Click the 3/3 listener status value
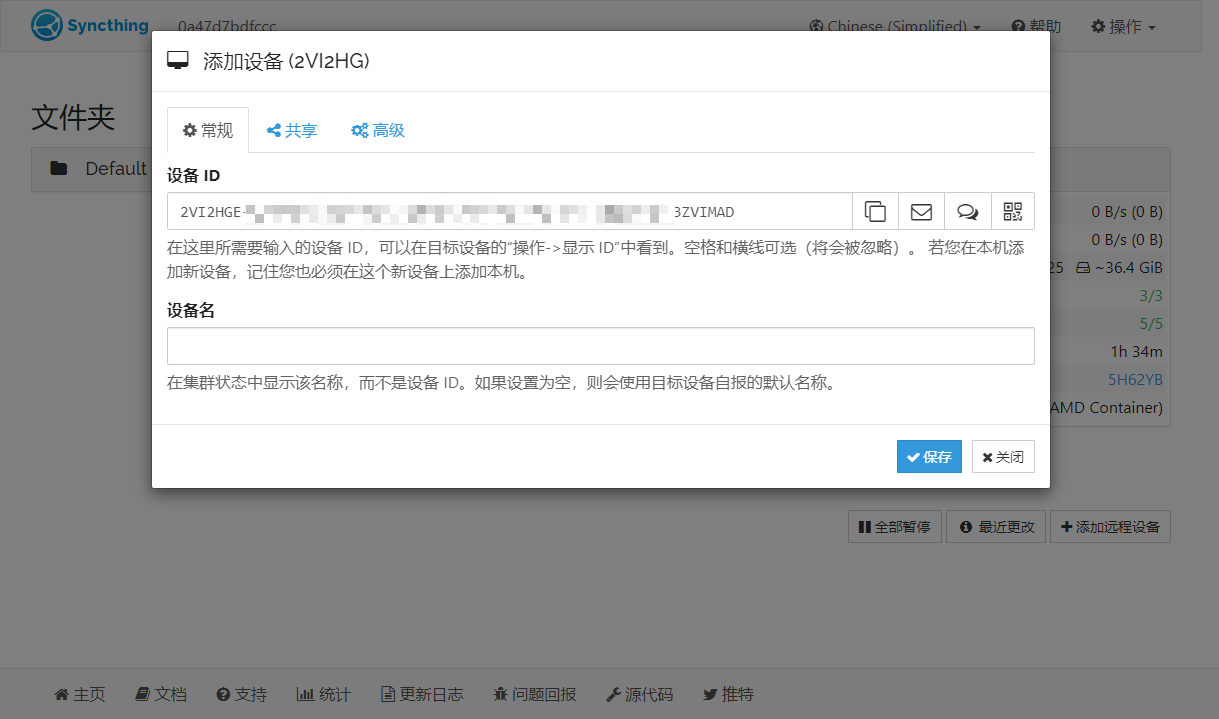Image resolution: width=1219 pixels, height=719 pixels. click(x=1151, y=296)
